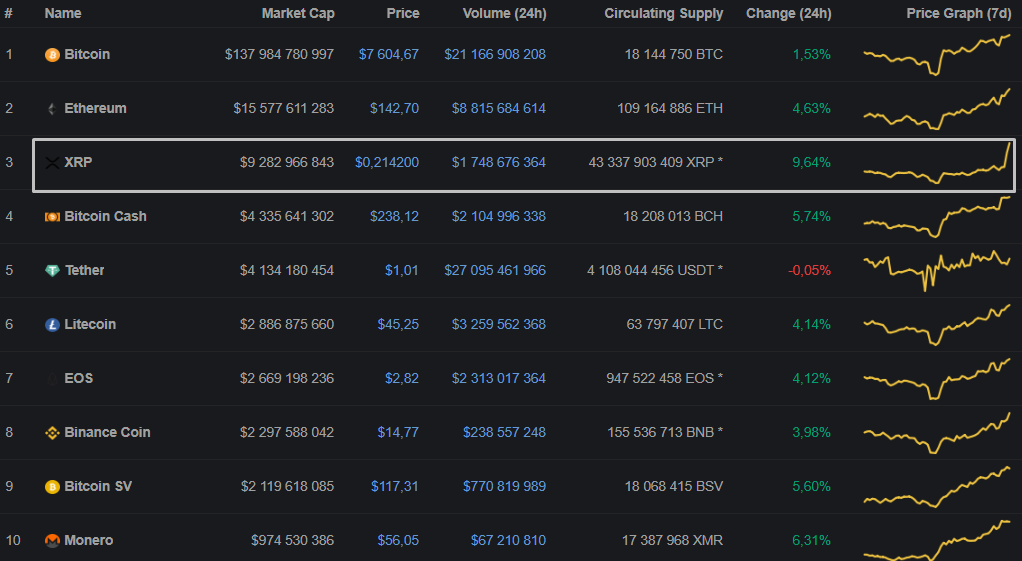Open Tether 7-day price graph
Image resolution: width=1022 pixels, height=561 pixels.
click(937, 270)
